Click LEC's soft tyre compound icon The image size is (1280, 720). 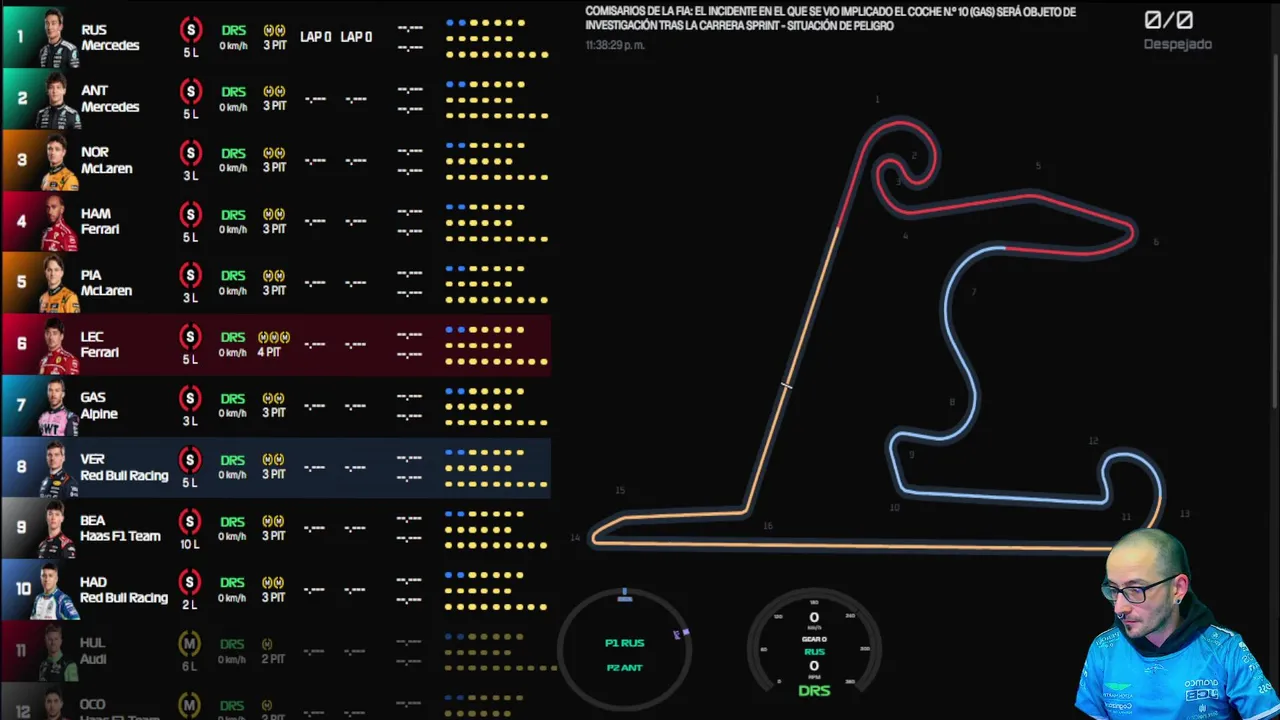[190, 337]
